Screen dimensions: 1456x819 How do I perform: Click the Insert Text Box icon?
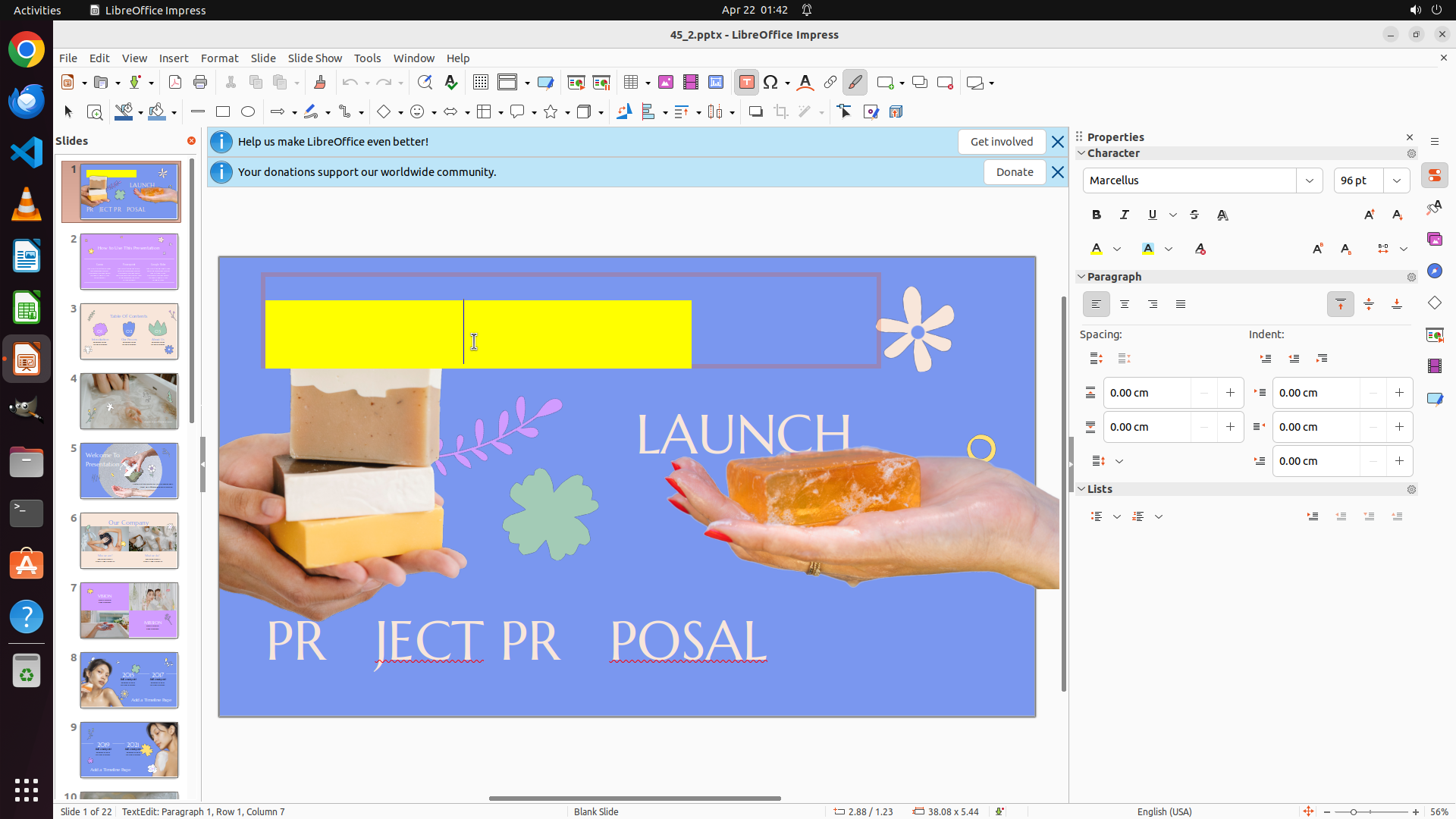pos(746,83)
